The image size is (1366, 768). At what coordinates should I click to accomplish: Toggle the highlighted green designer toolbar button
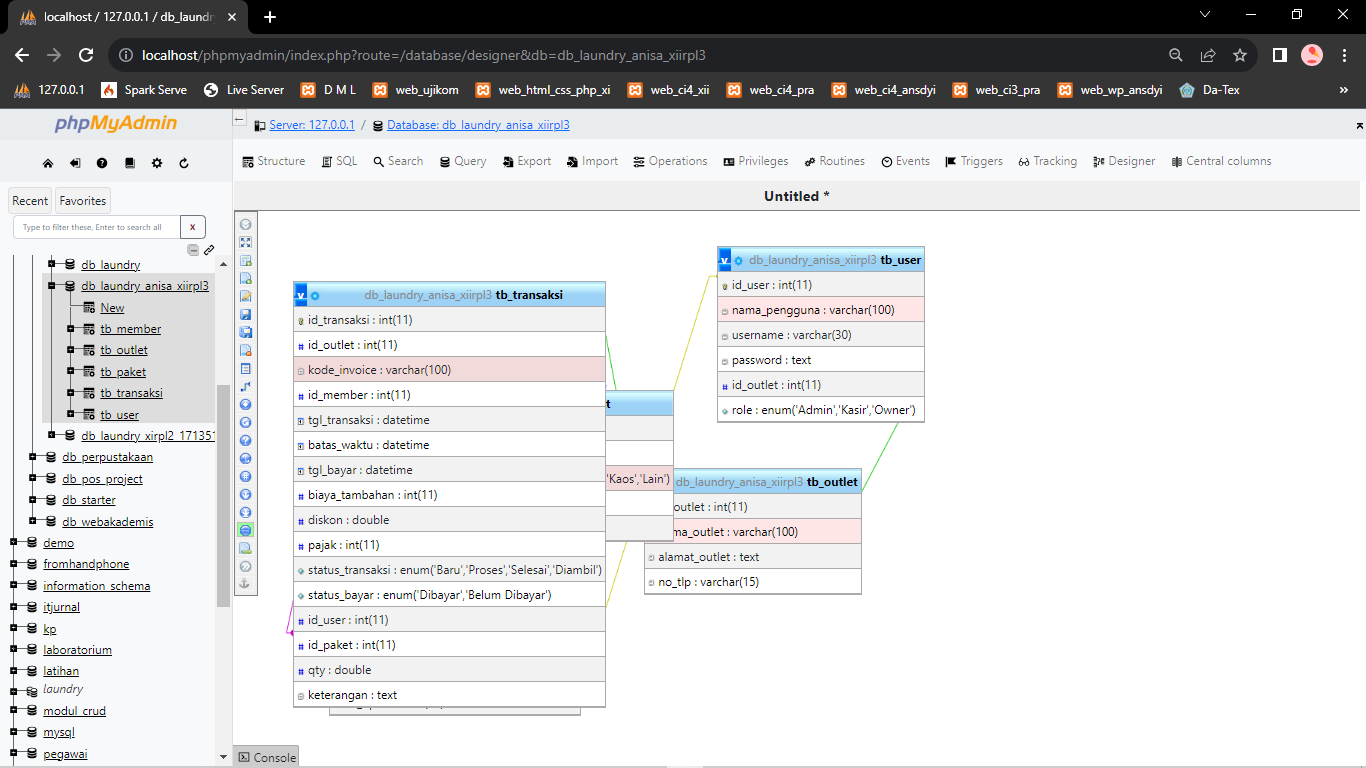point(246,530)
